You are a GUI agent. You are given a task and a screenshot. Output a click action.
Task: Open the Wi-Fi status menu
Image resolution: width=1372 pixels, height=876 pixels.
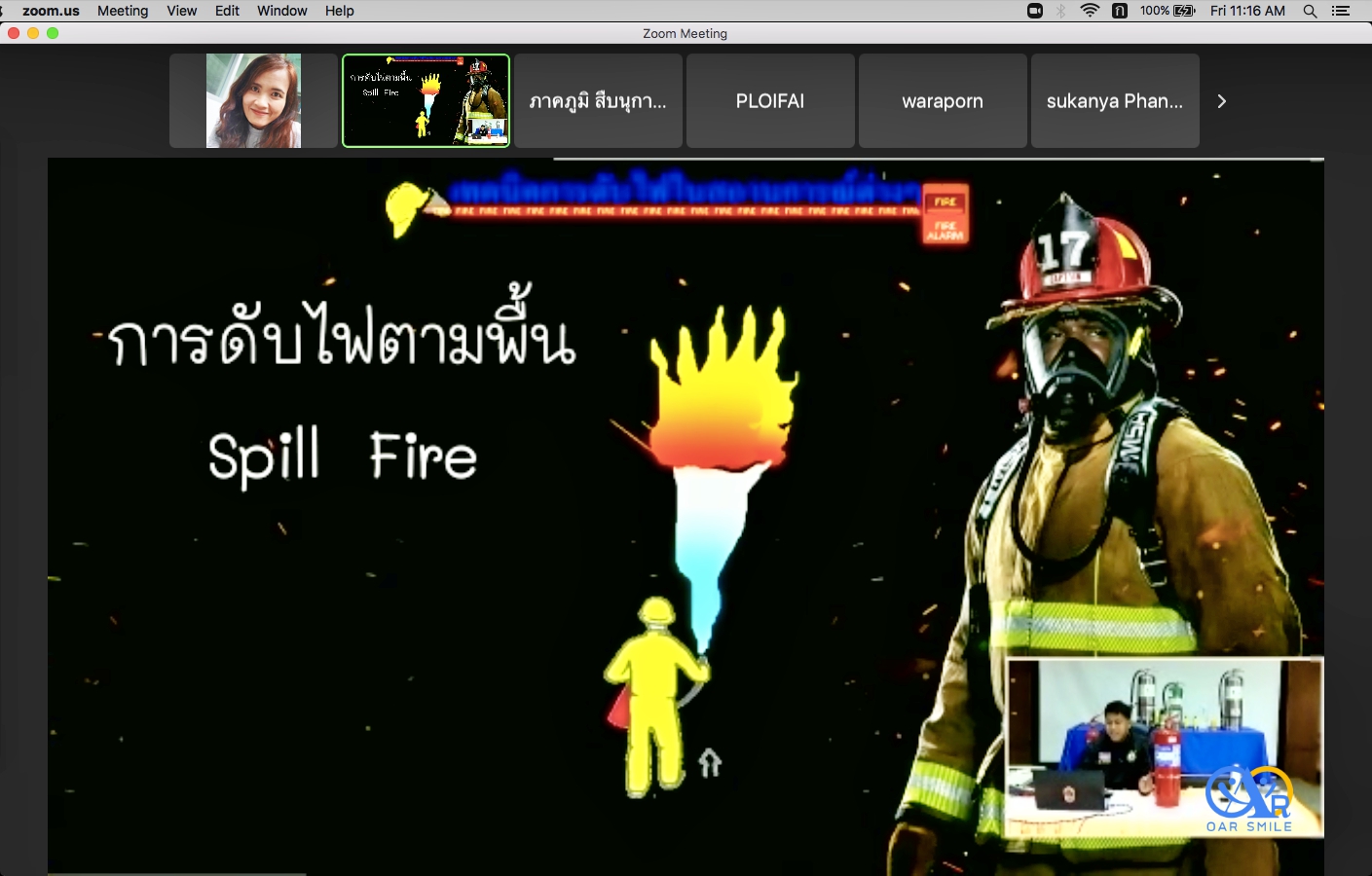tap(1090, 11)
